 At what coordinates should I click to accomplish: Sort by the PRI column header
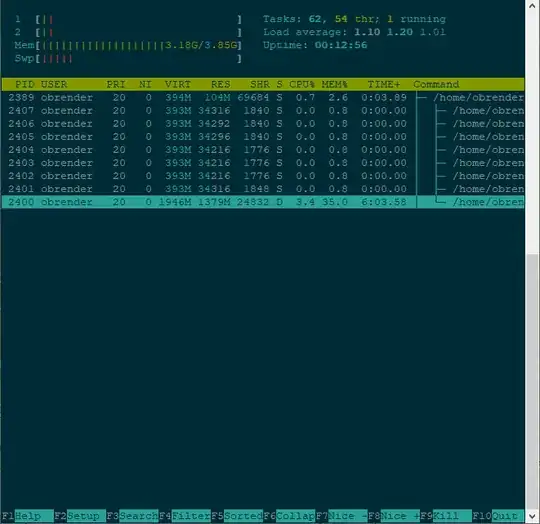[116, 84]
